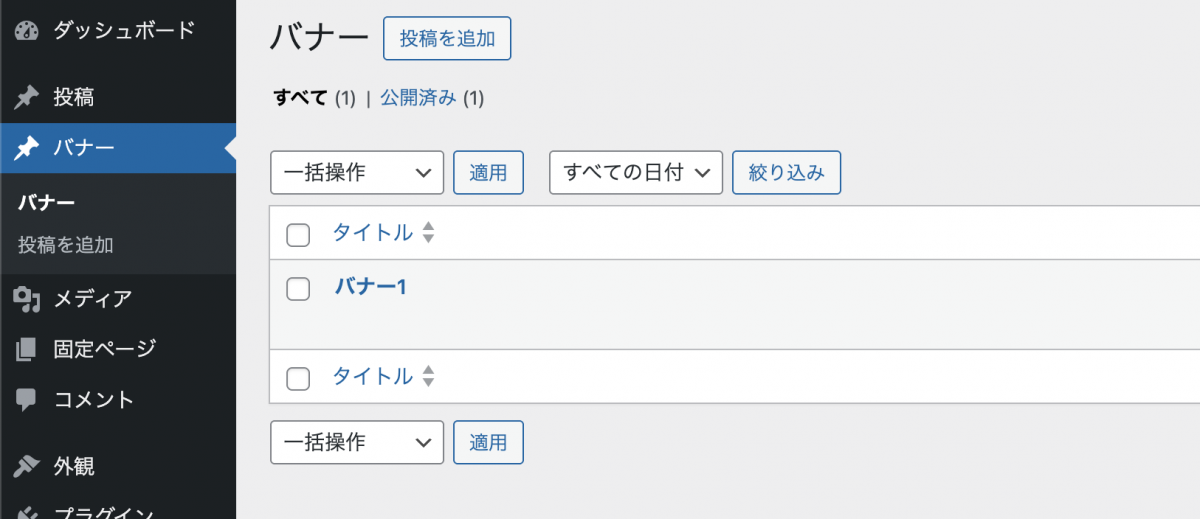
Task: Expand the すべての日付 date filter dropdown
Action: tap(636, 173)
